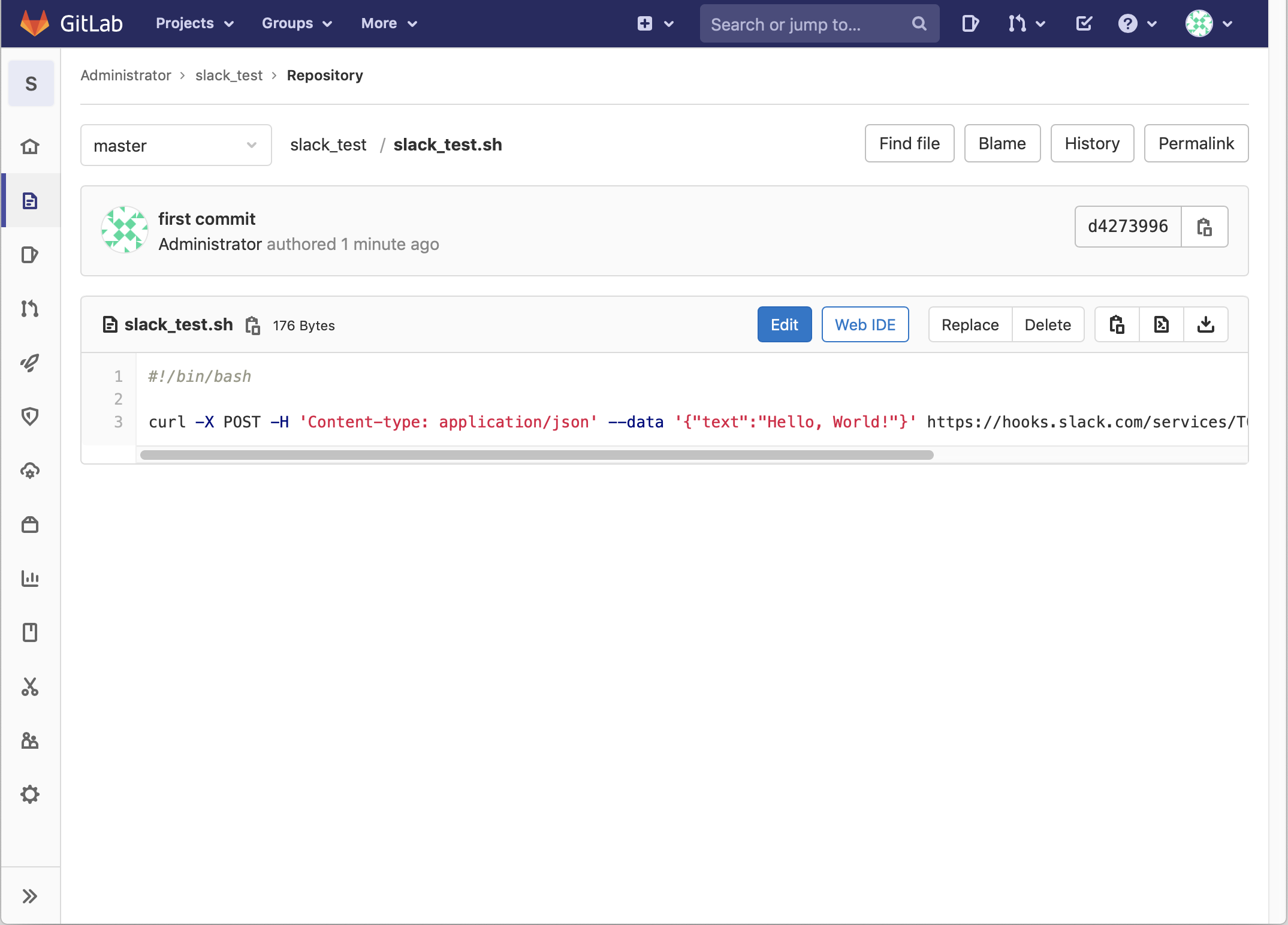Open the new item plus dropdown

tap(656, 23)
